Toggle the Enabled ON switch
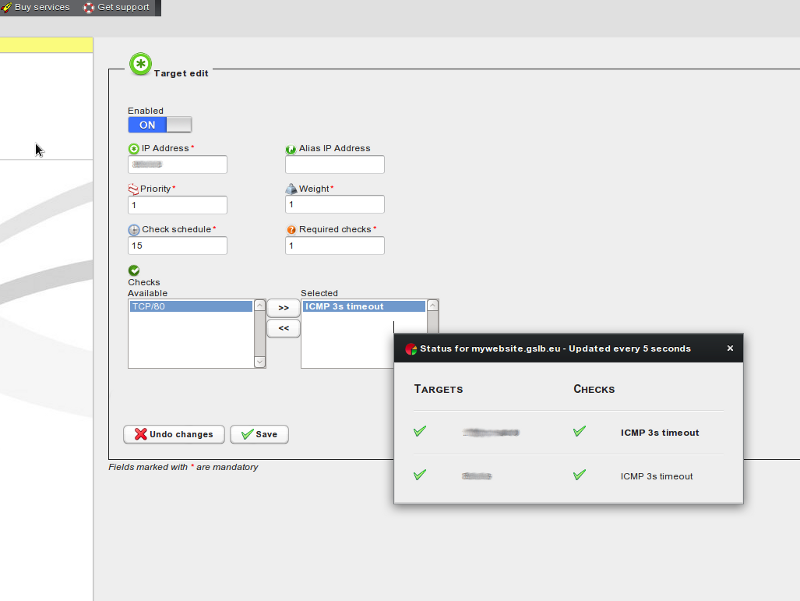The width and height of the screenshot is (800, 601). tap(160, 124)
